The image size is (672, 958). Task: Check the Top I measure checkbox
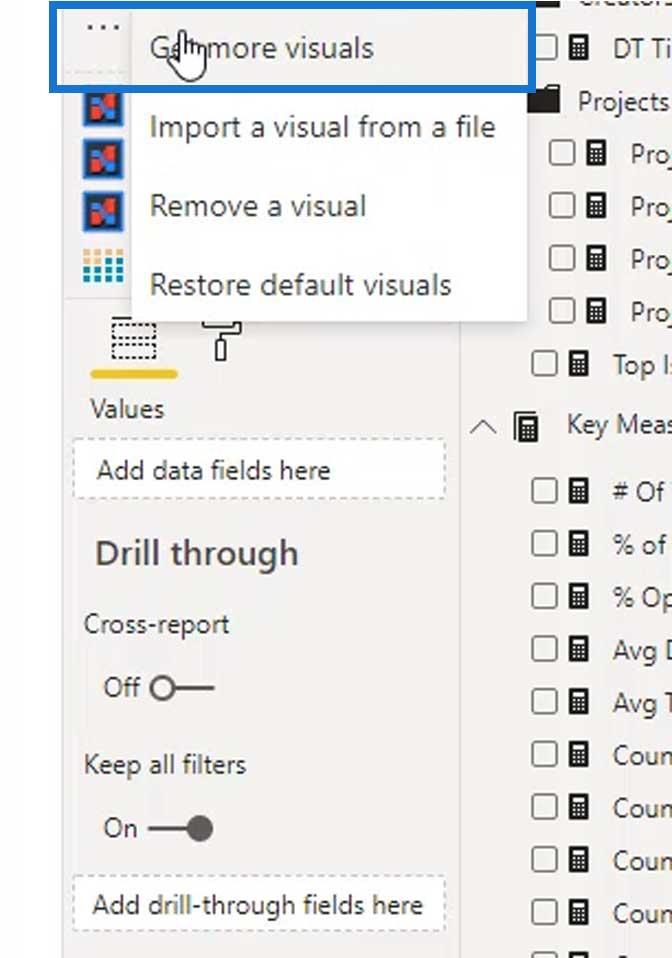[544, 364]
